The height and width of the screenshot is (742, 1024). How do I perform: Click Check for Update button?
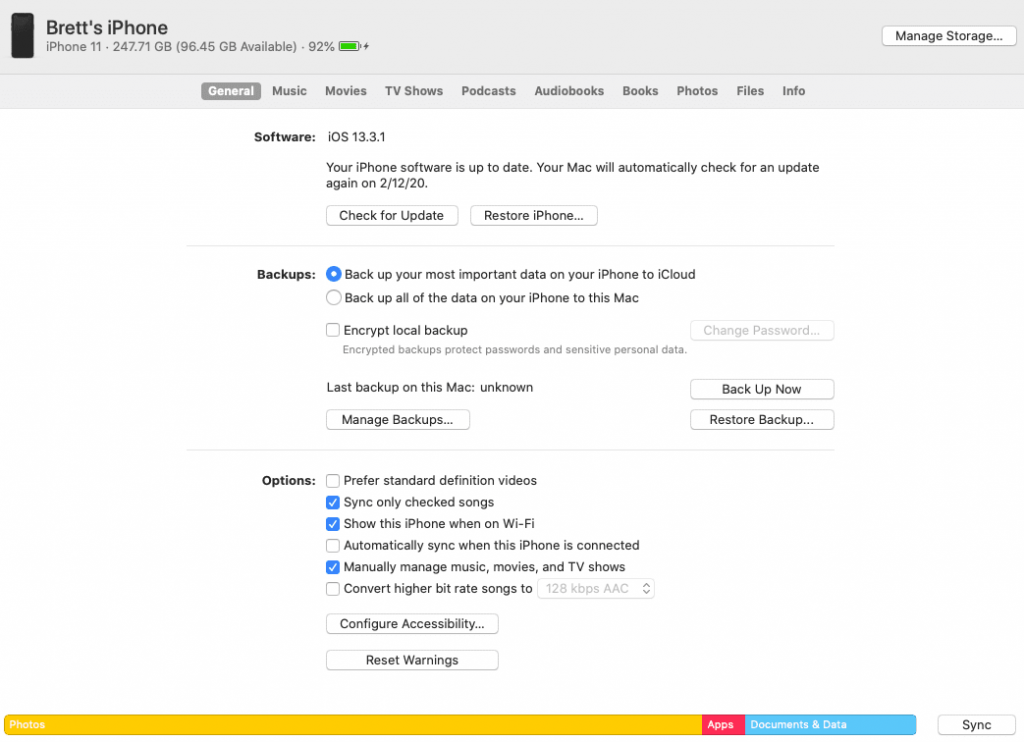[x=392, y=216]
